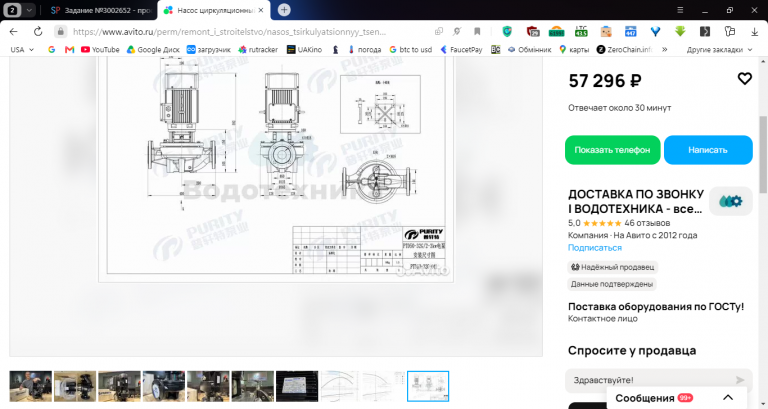Open the orange counter extension icon
Viewport: 768px width, 409px height.
click(x=556, y=32)
